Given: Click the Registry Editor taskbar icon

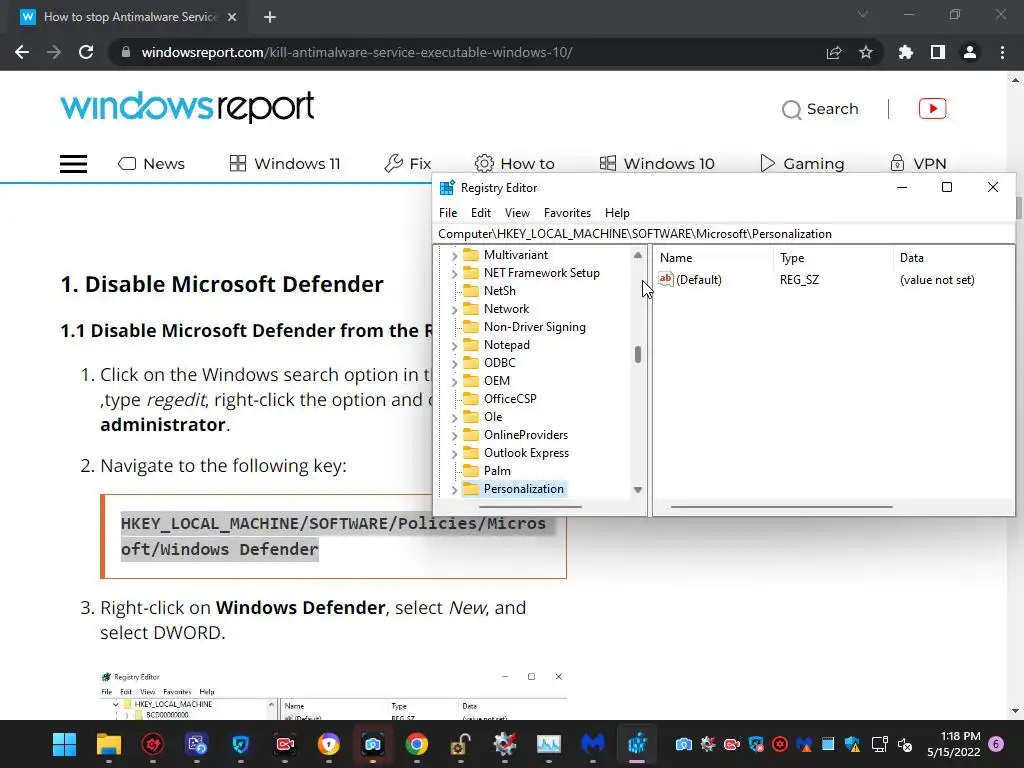Looking at the screenshot, I should click(637, 744).
